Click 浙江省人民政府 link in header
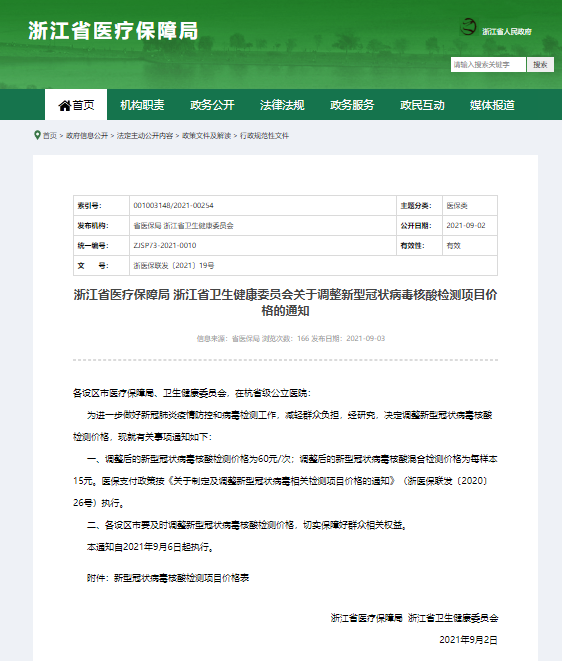 click(x=507, y=32)
